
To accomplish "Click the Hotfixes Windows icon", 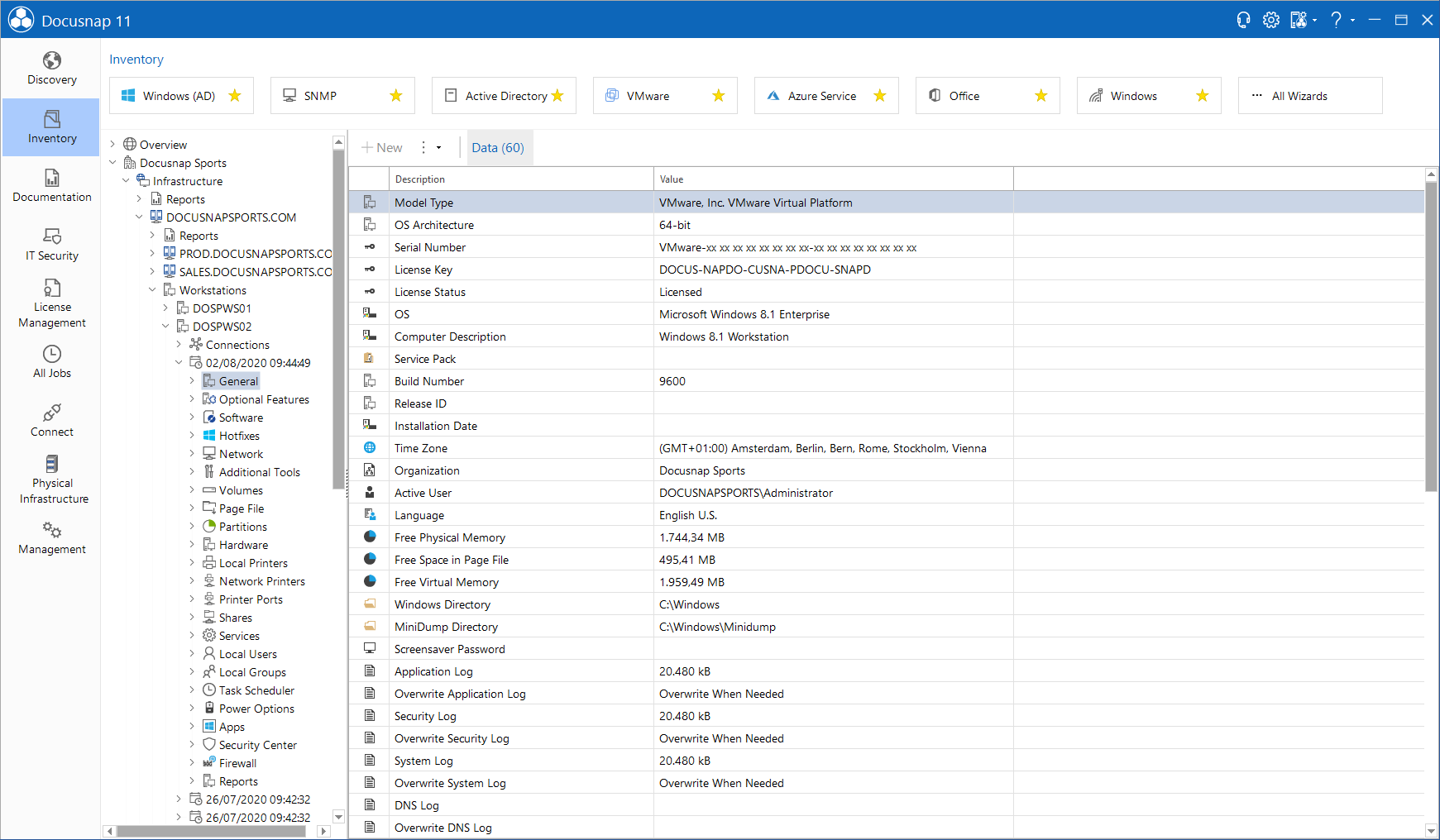I will pyautogui.click(x=209, y=436).
